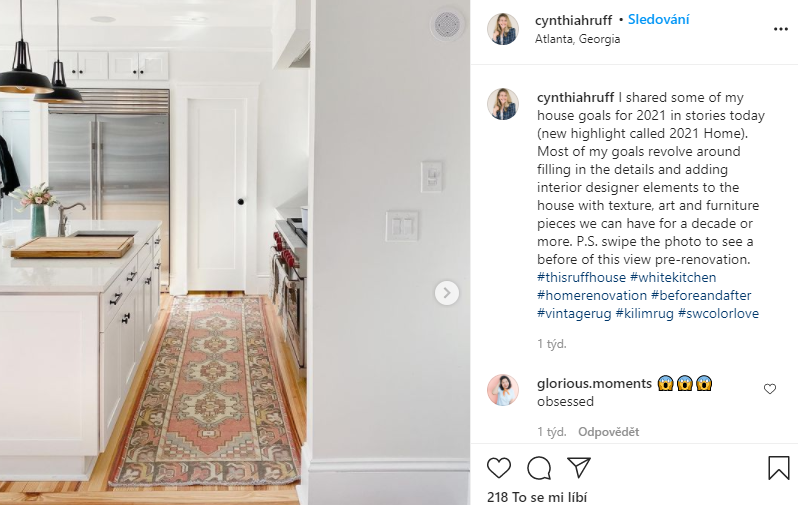
Task: Open cynthiahruff avatar in the post header
Action: [x=503, y=29]
